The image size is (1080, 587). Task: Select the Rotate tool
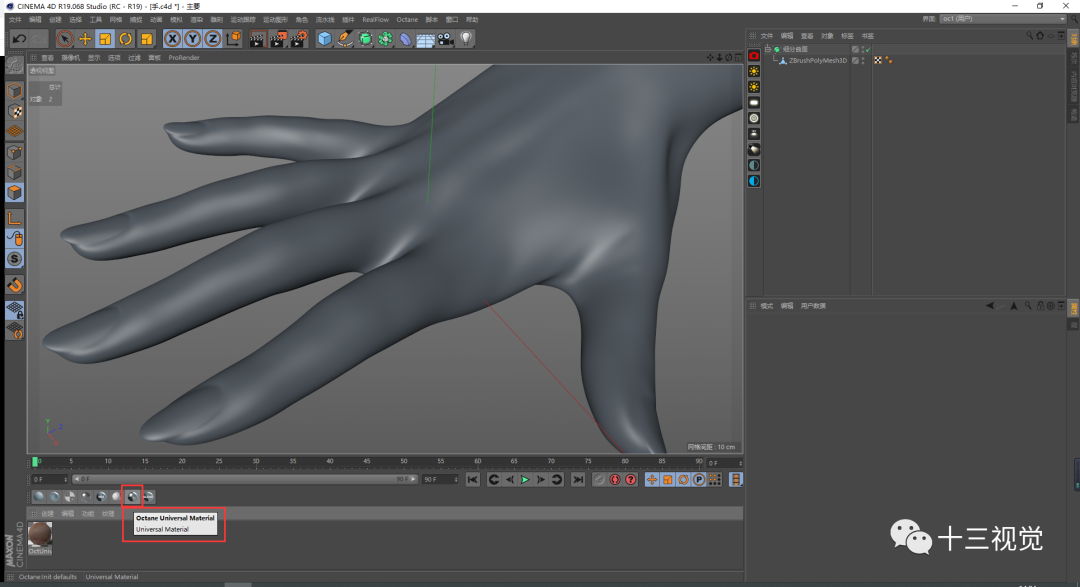[125, 39]
